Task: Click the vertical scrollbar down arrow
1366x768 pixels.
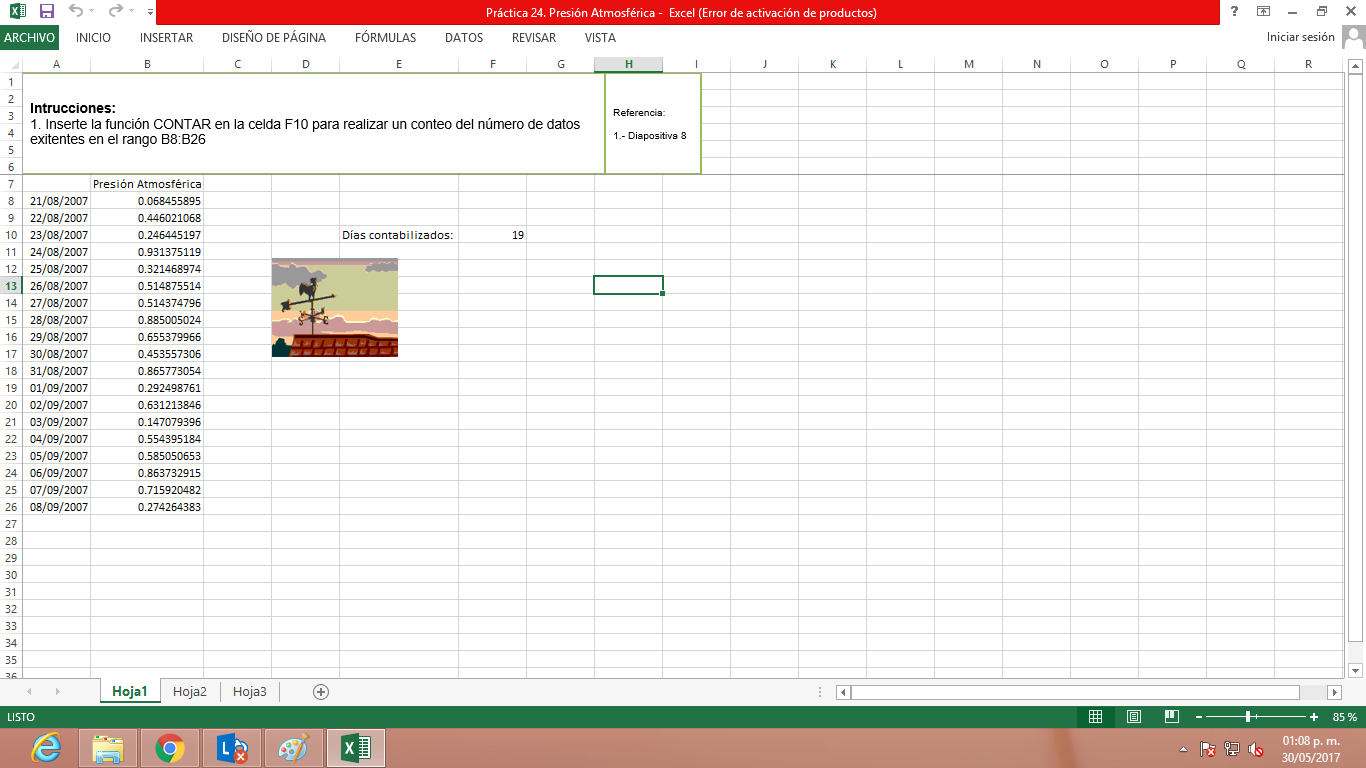Action: [1356, 670]
